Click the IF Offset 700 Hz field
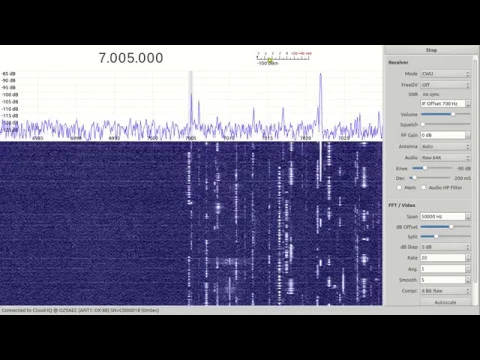The width and height of the screenshot is (480, 360). [443, 104]
